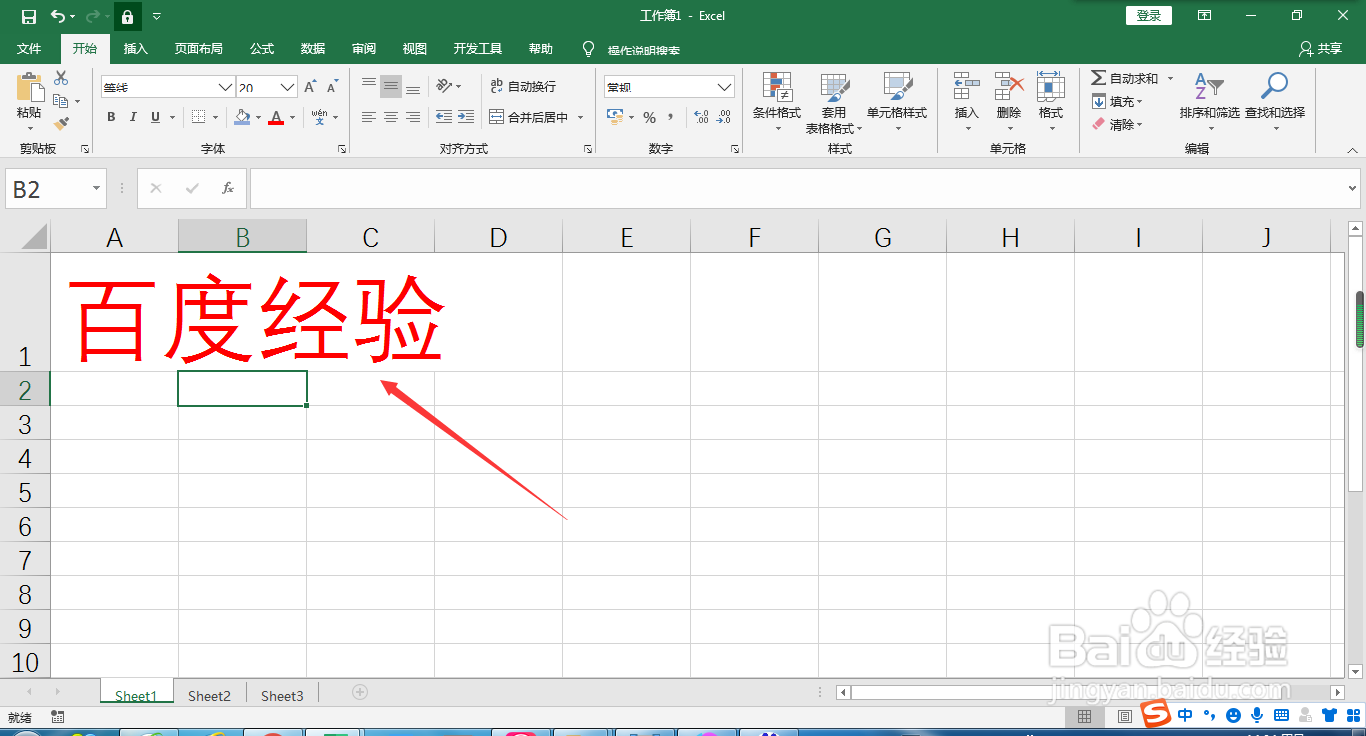Click the text orientation icon
Viewport: 1366px width, 736px height.
(x=445, y=87)
